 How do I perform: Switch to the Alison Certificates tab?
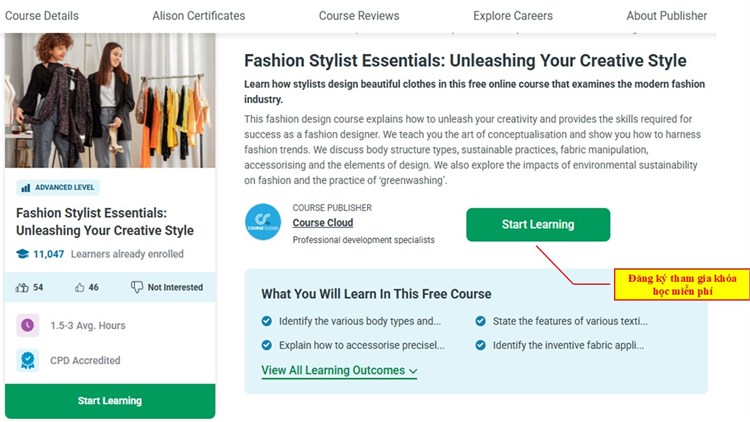pos(198,16)
